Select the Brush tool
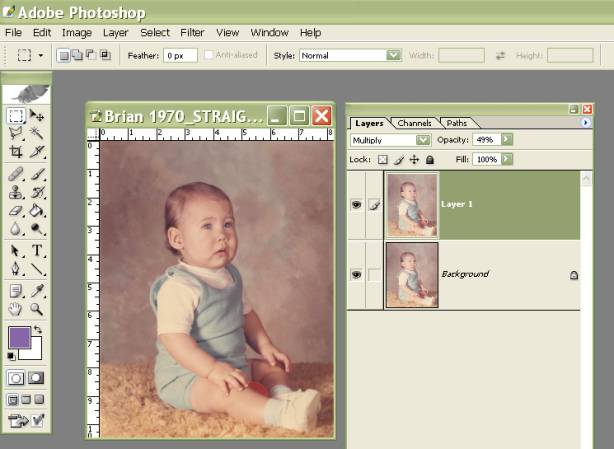Screen dimensions: 614x449 point(37,174)
